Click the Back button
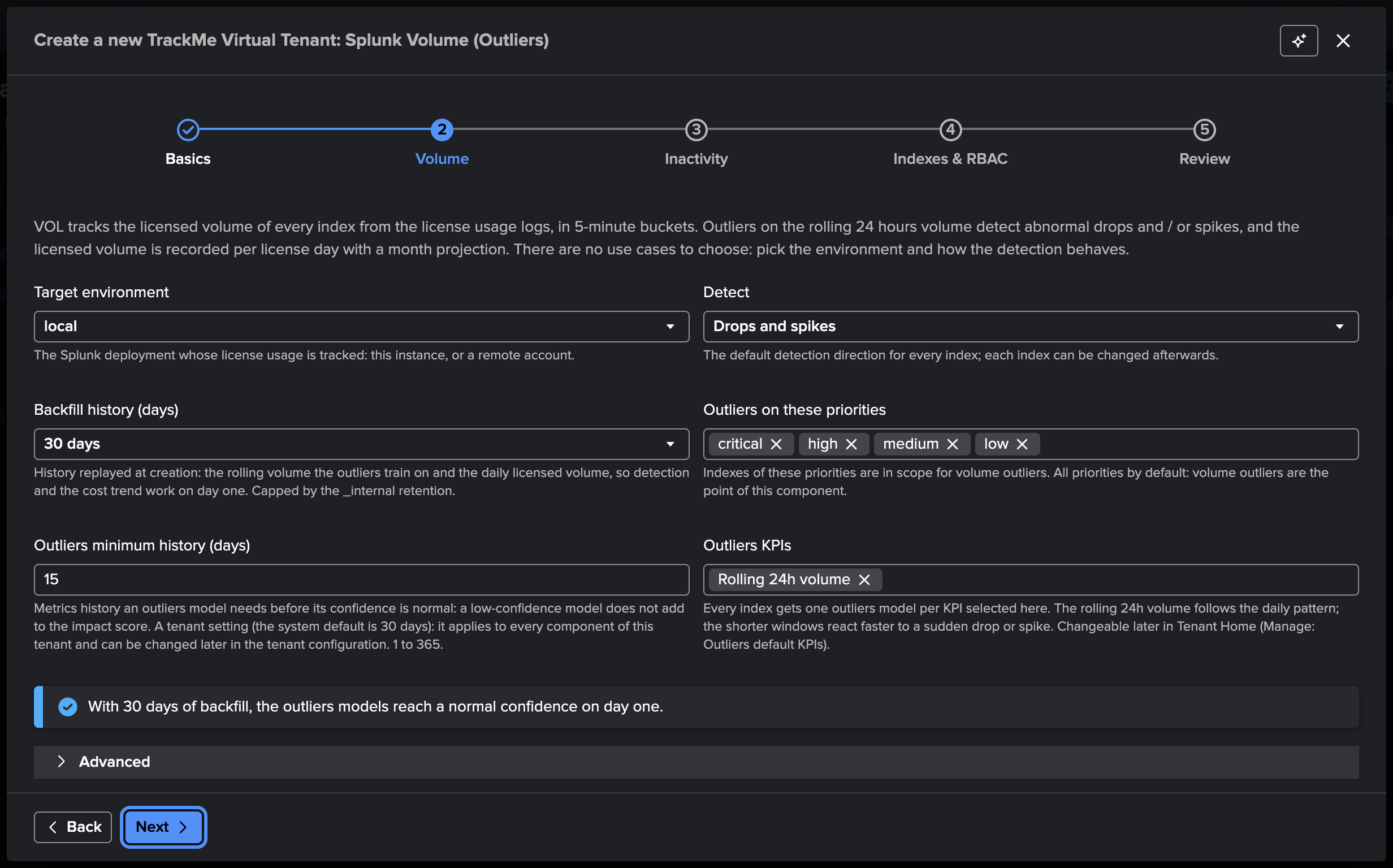Image resolution: width=1393 pixels, height=868 pixels. (73, 827)
